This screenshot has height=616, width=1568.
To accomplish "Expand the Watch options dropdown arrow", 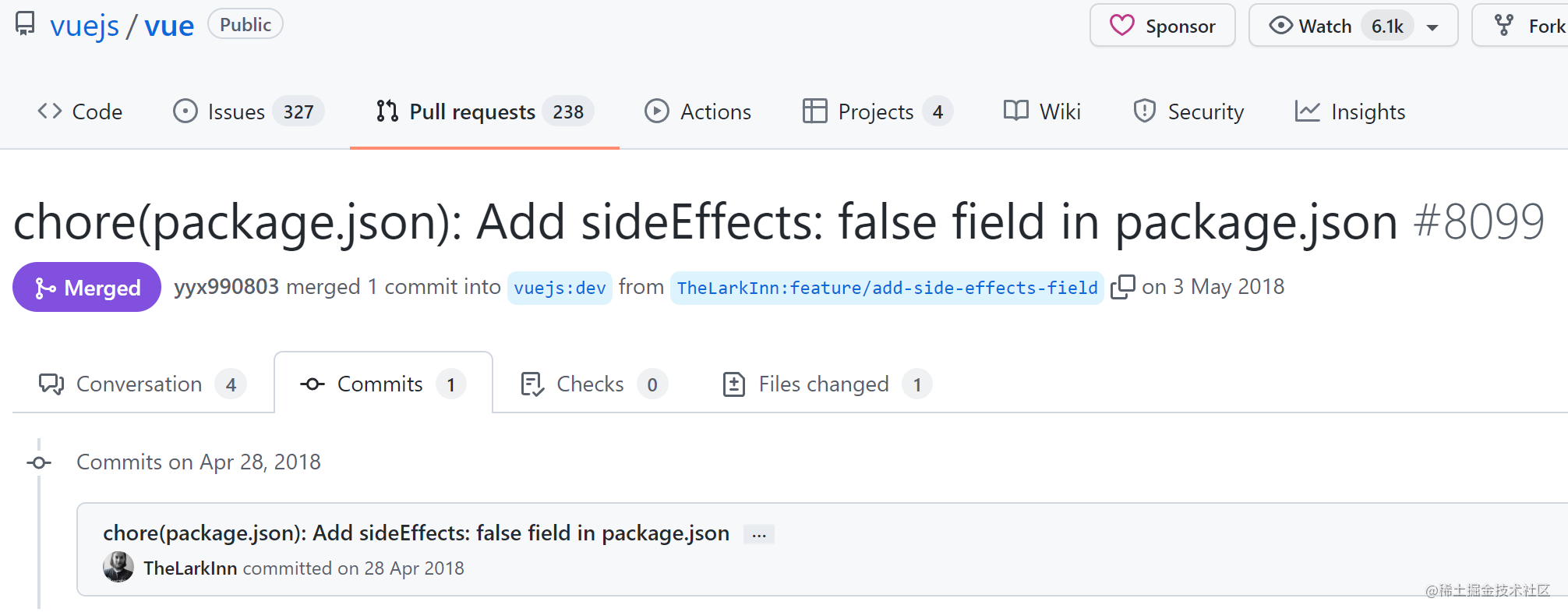I will pyautogui.click(x=1432, y=26).
